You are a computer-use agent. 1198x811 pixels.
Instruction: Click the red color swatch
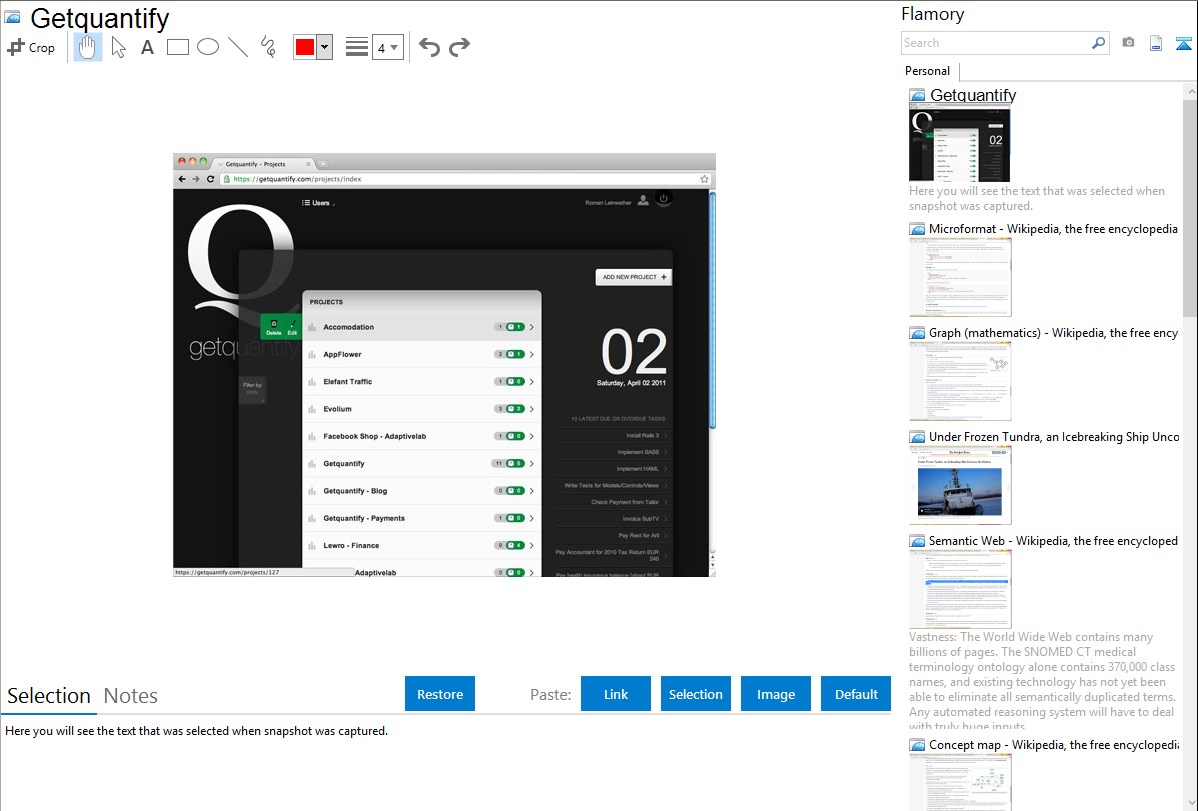pyautogui.click(x=305, y=47)
